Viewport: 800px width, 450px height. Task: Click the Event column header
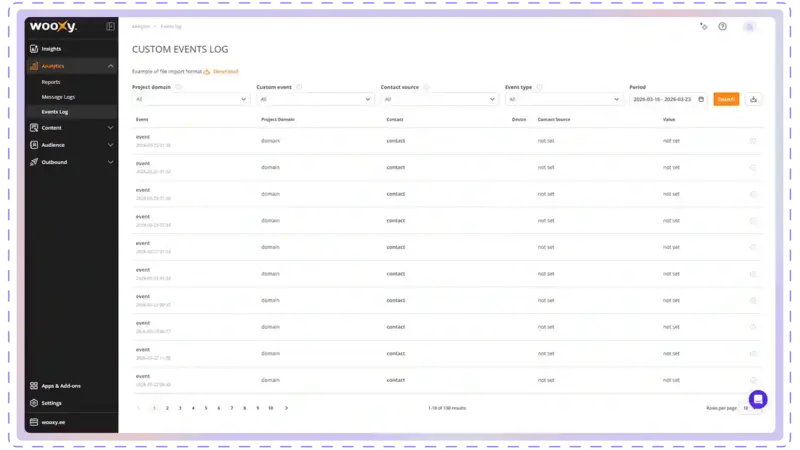click(x=142, y=119)
